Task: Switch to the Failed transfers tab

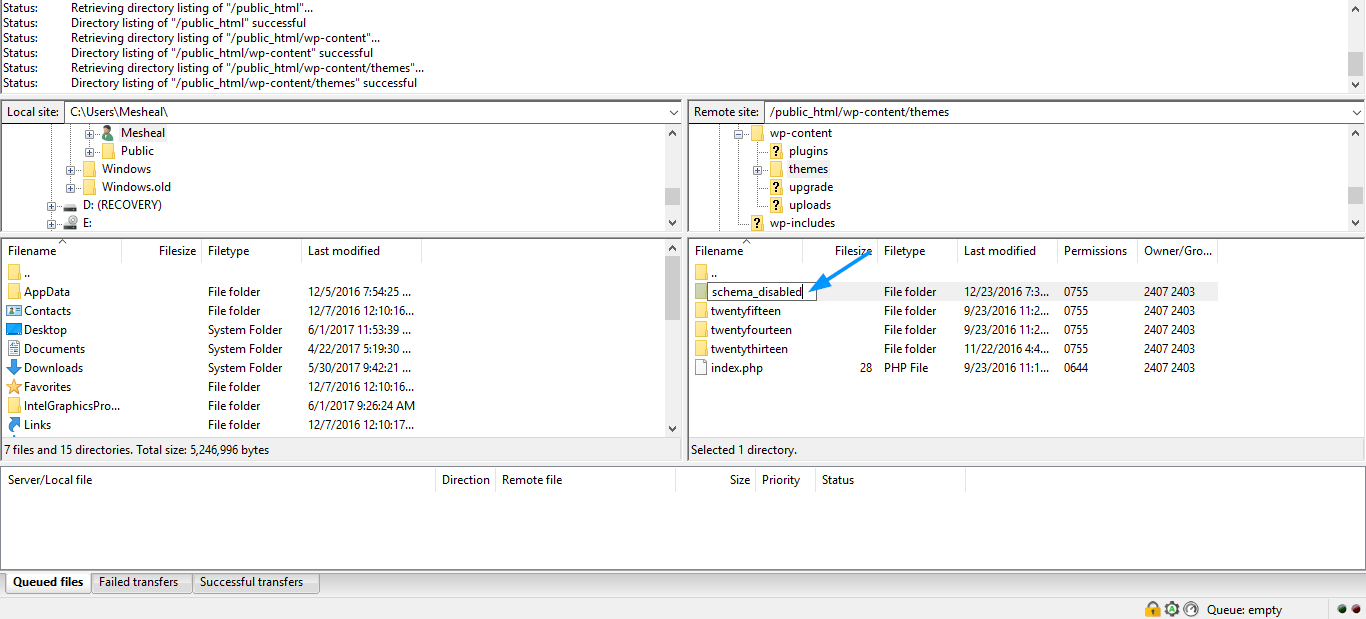Action: pyautogui.click(x=138, y=582)
